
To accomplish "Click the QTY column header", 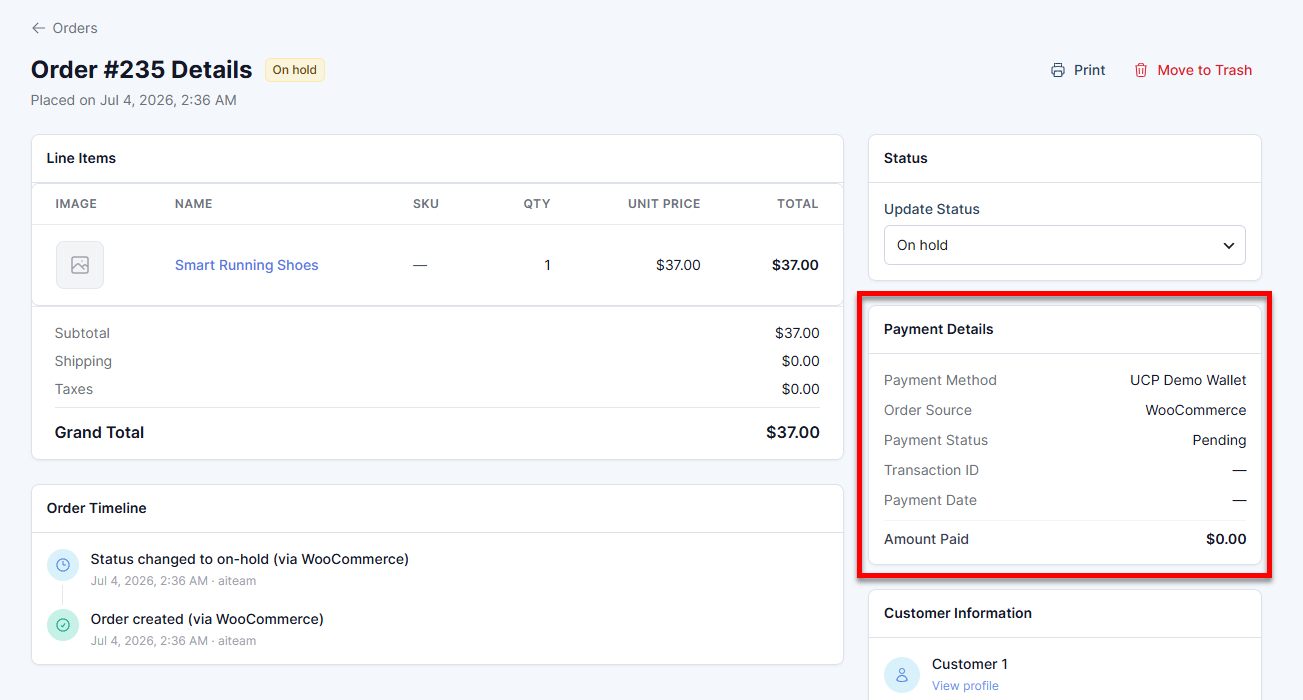I will [537, 203].
